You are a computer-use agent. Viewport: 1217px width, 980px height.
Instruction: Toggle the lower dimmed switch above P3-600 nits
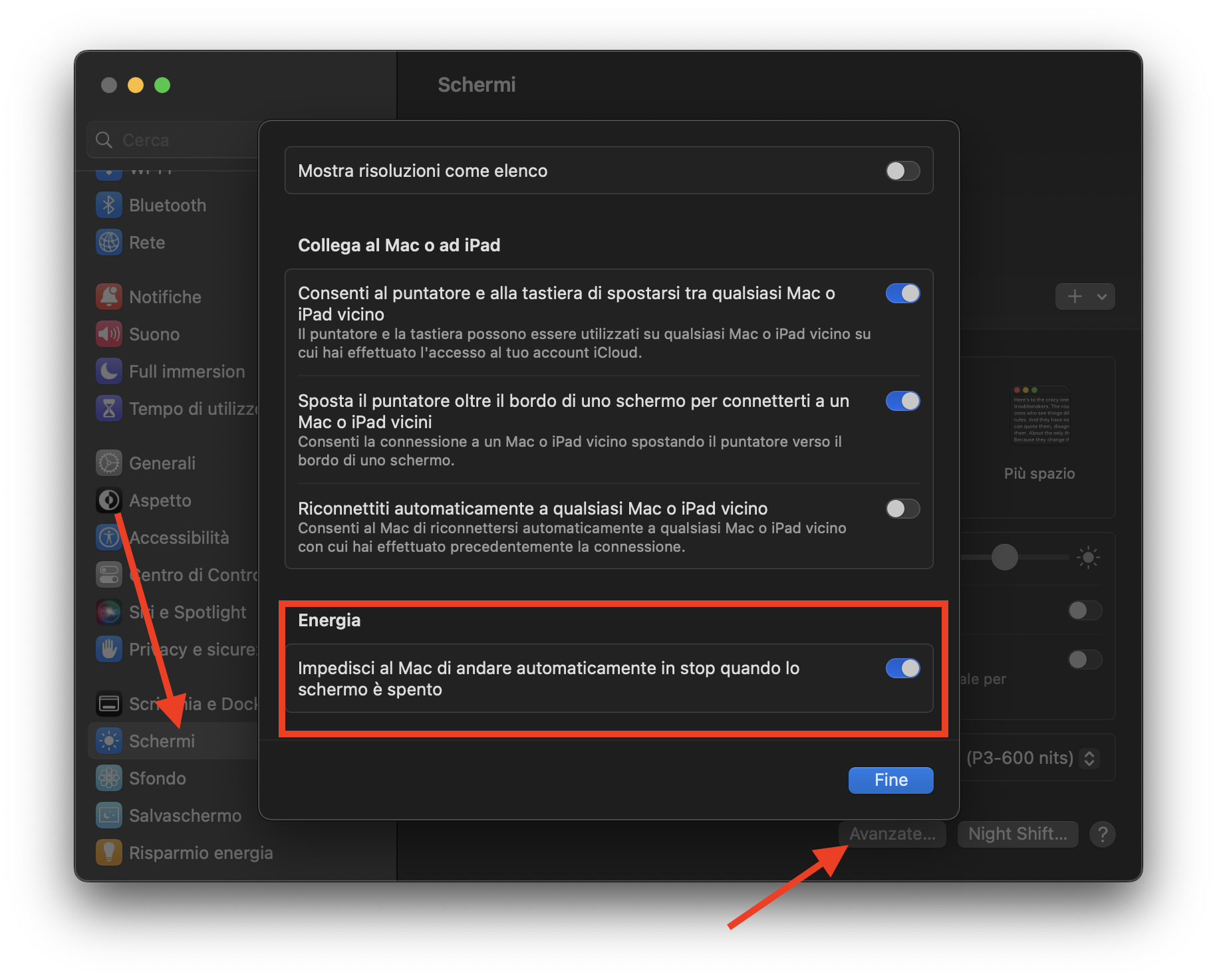click(x=1085, y=660)
